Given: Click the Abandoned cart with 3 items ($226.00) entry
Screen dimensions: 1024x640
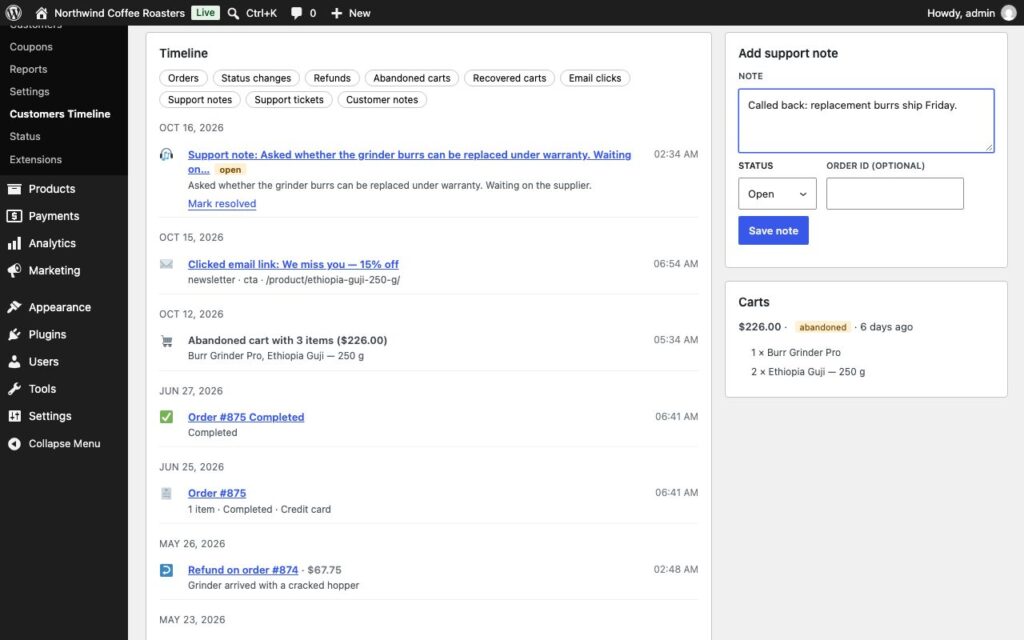Looking at the screenshot, I should click(x=287, y=340).
